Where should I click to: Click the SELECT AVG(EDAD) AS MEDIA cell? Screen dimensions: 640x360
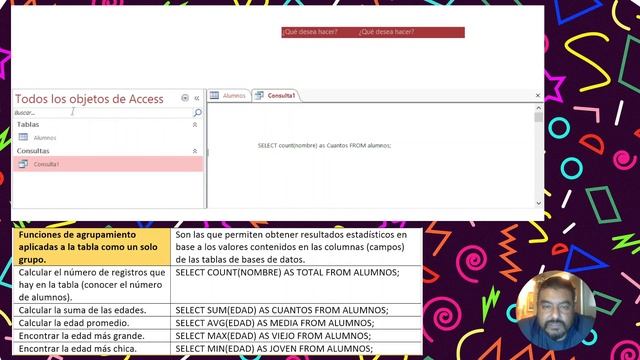click(x=296, y=323)
